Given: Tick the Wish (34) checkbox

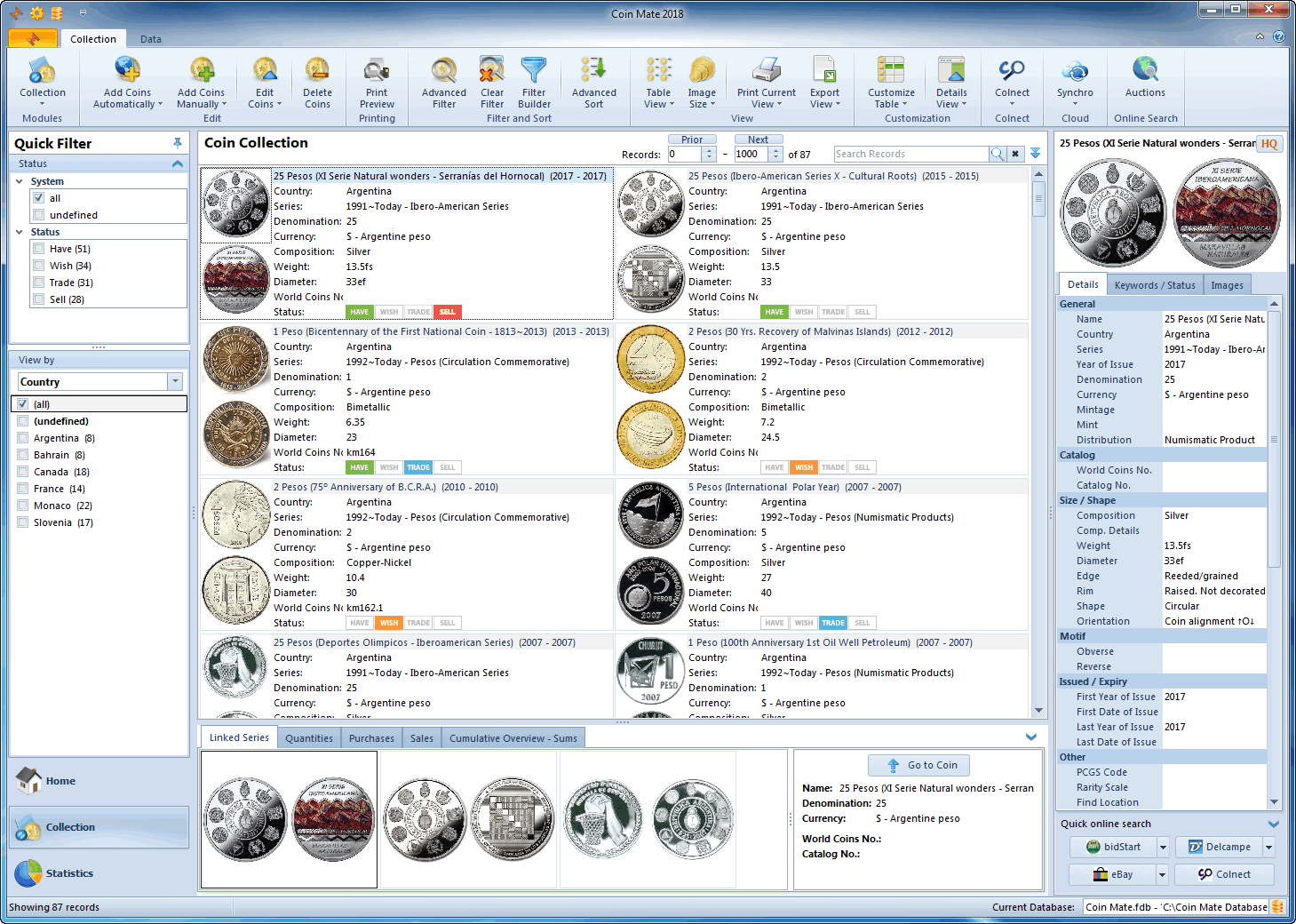Looking at the screenshot, I should tap(39, 266).
